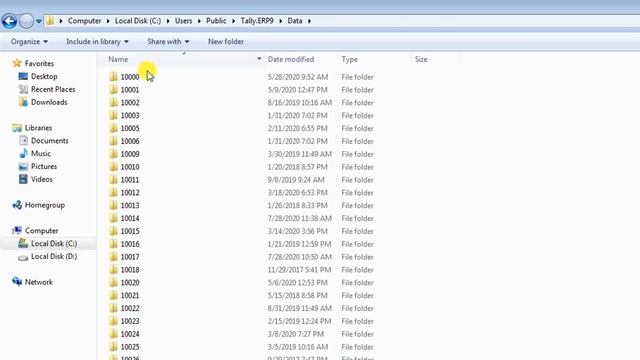
Task: Click the Forward navigation arrow
Action: pos(27,21)
